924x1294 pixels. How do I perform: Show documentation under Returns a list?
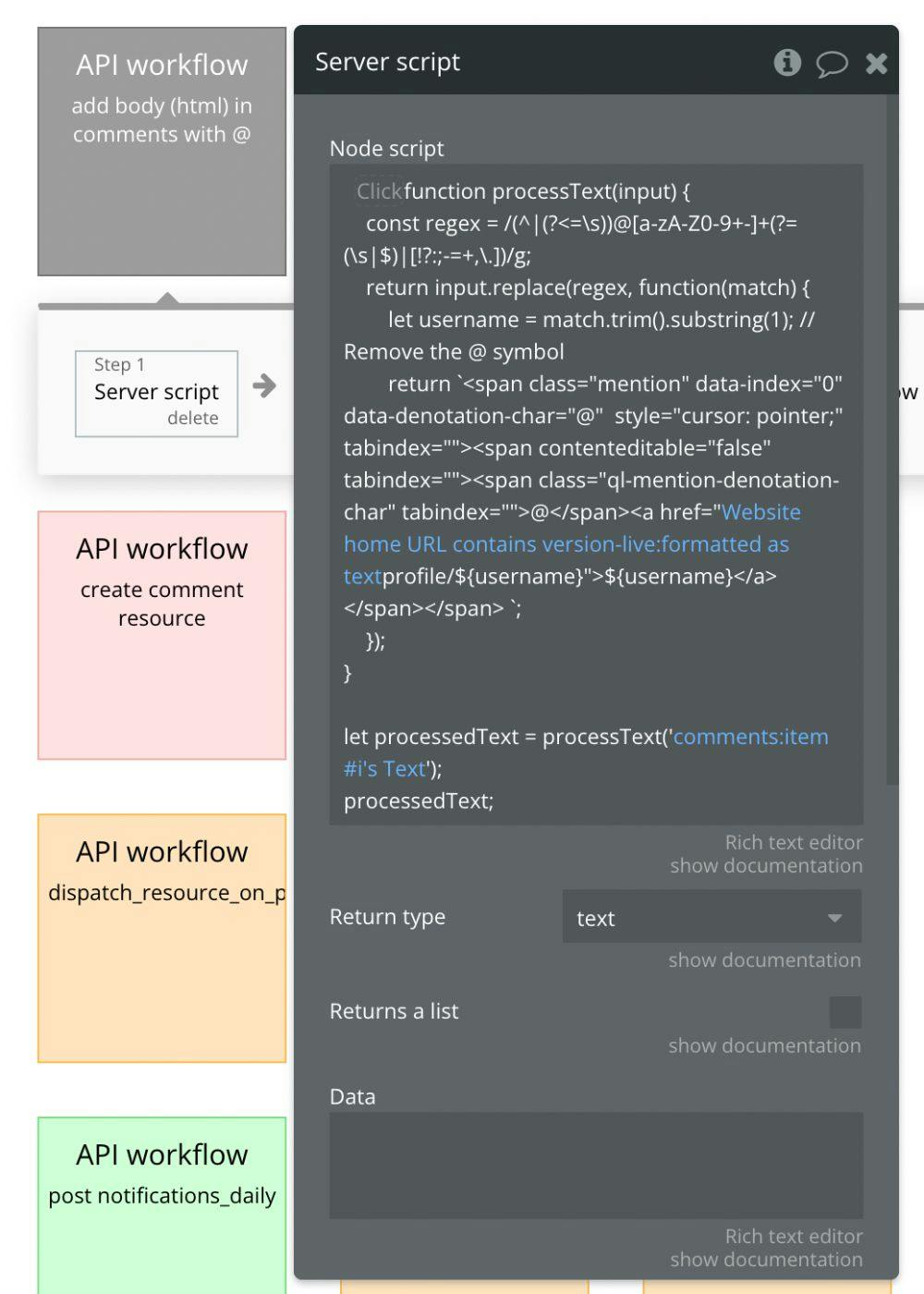[x=764, y=1045]
